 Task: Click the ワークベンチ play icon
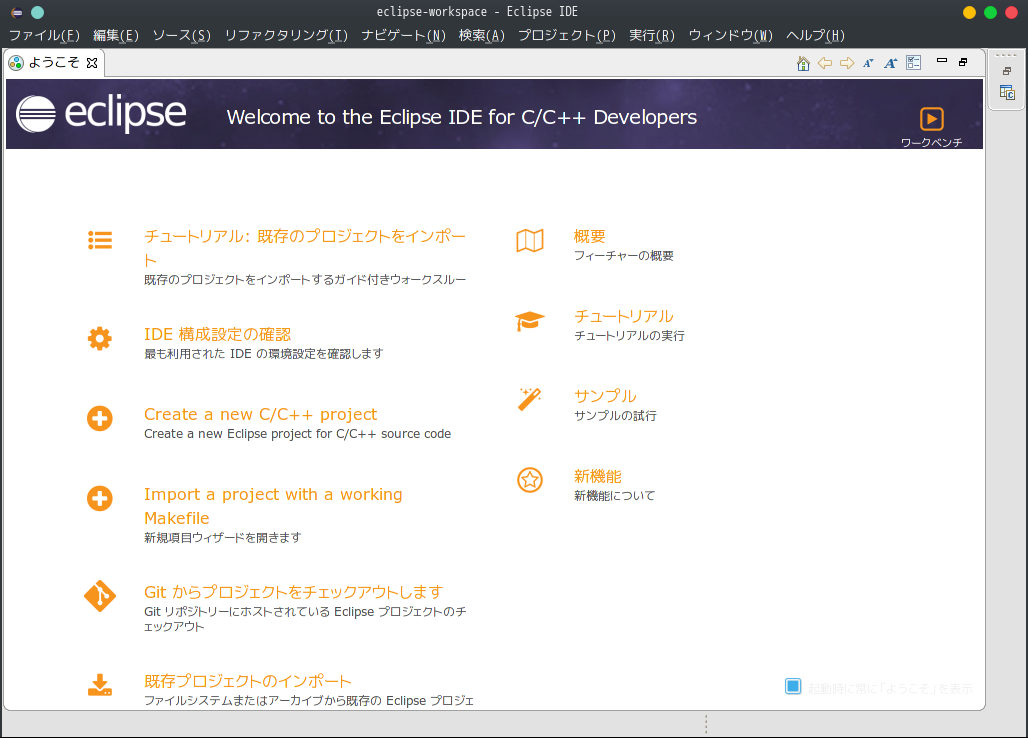tap(932, 119)
